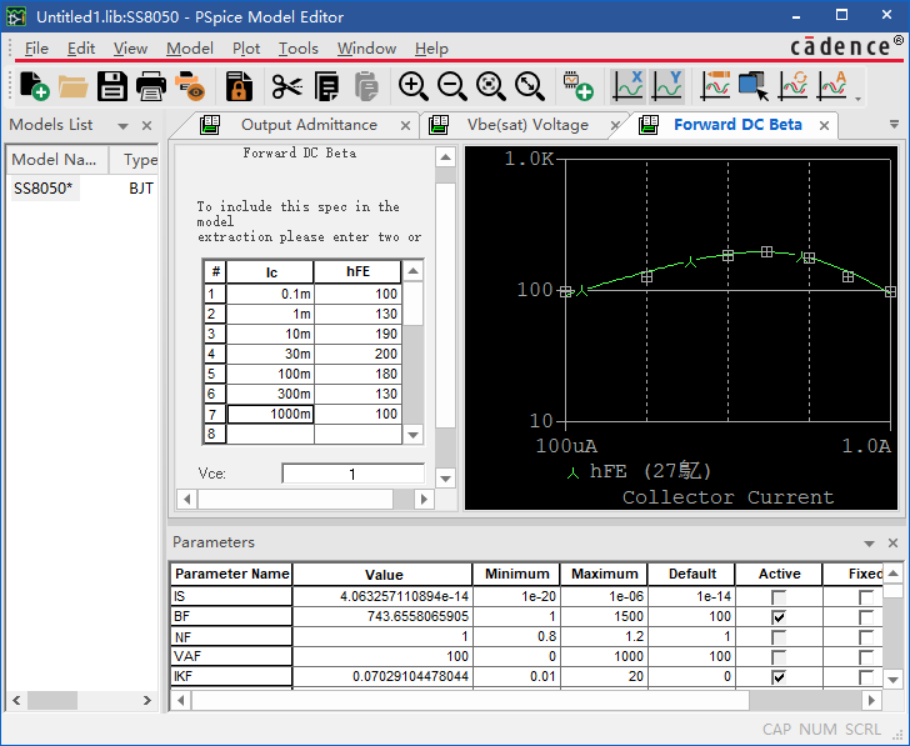Click Ic/hFE table scroll up arrow

[x=413, y=271]
